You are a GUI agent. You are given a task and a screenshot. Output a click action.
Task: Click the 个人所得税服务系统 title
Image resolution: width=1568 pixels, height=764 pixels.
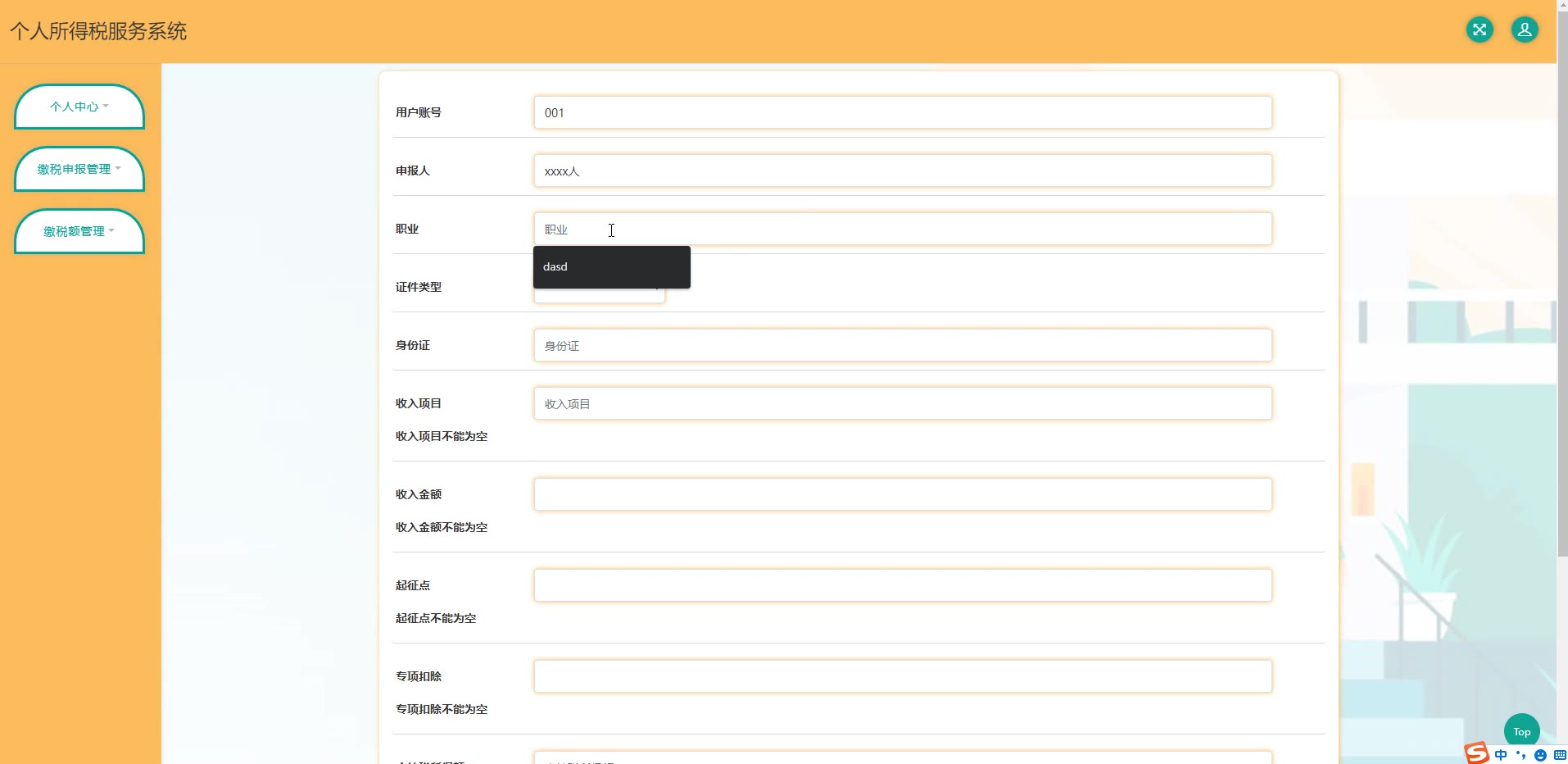point(98,31)
